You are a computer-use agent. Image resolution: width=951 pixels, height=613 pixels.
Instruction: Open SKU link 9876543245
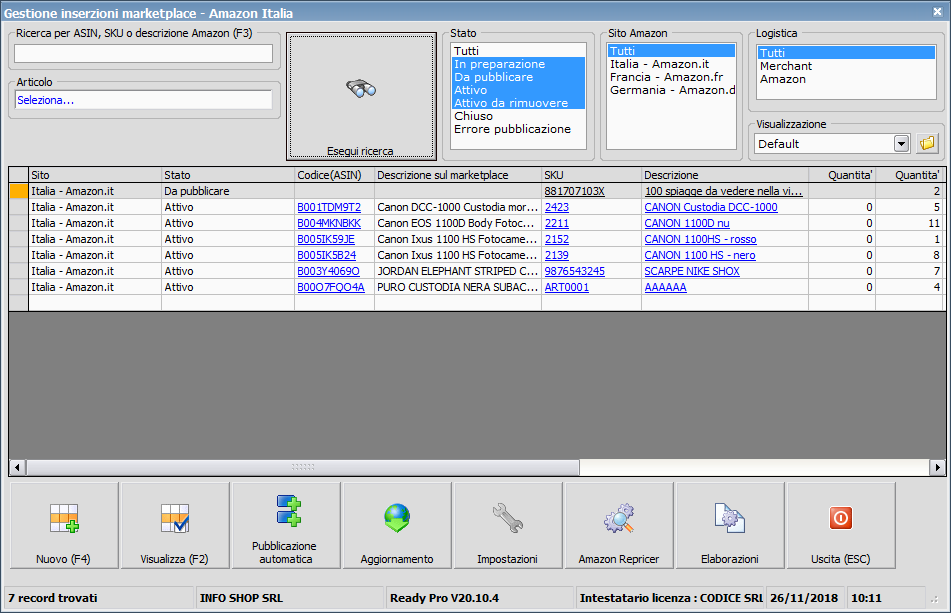(574, 271)
